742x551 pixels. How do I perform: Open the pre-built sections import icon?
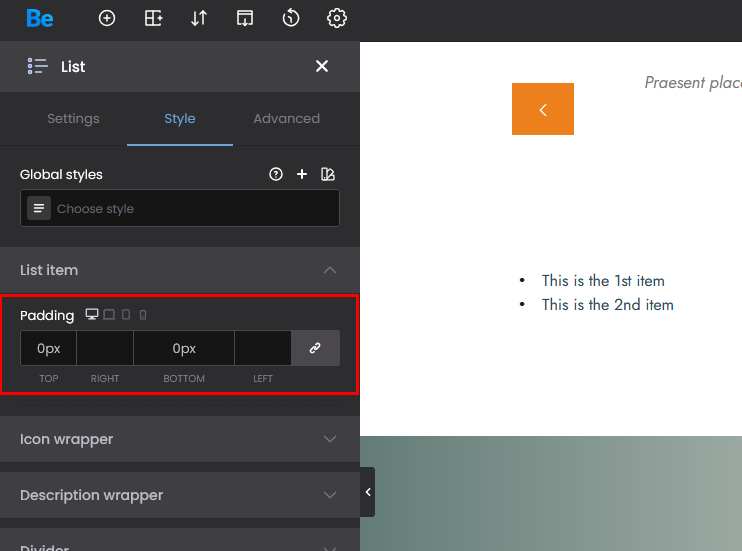(245, 18)
